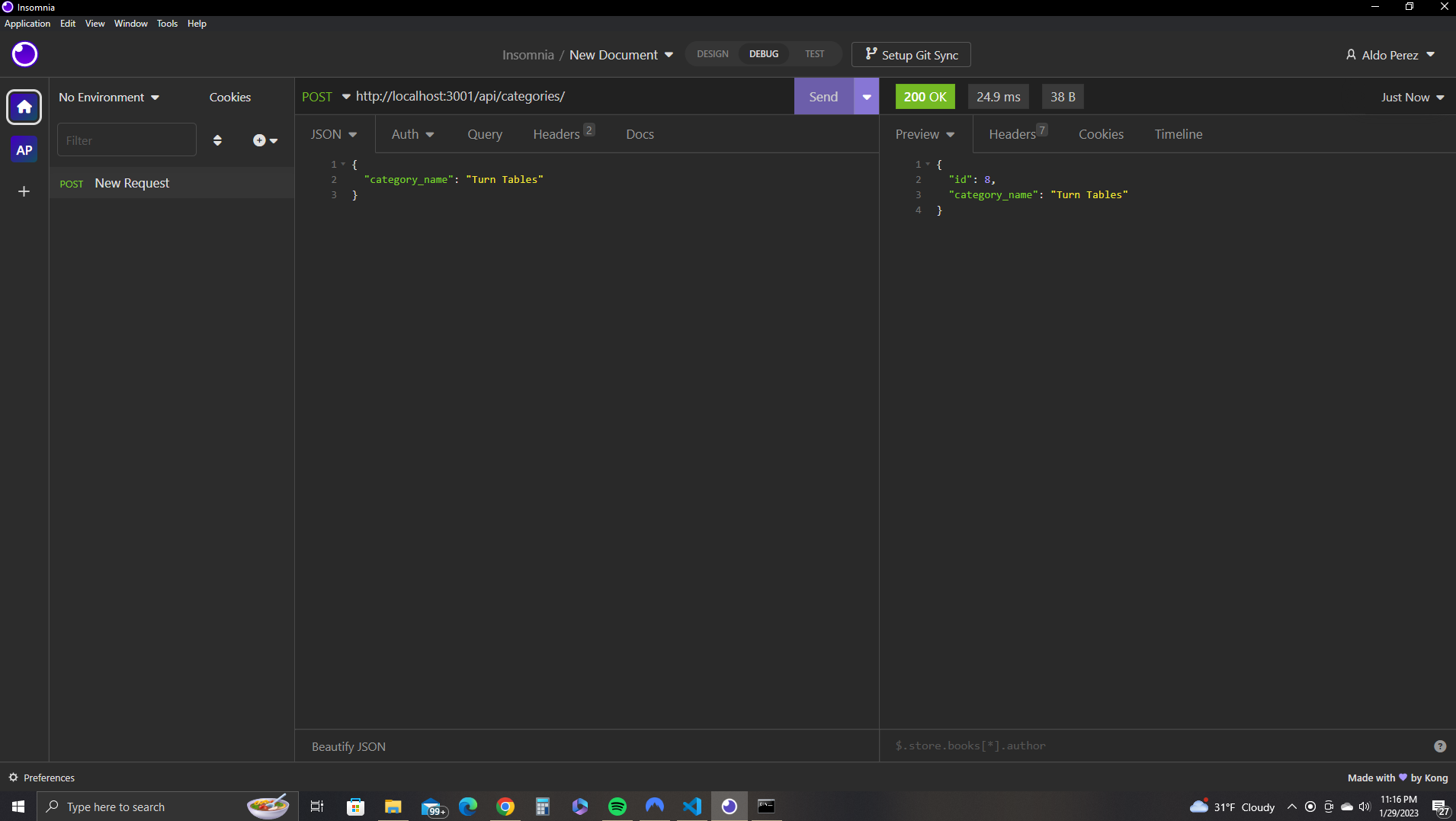
Task: Open the Tools menu
Action: pyautogui.click(x=166, y=23)
